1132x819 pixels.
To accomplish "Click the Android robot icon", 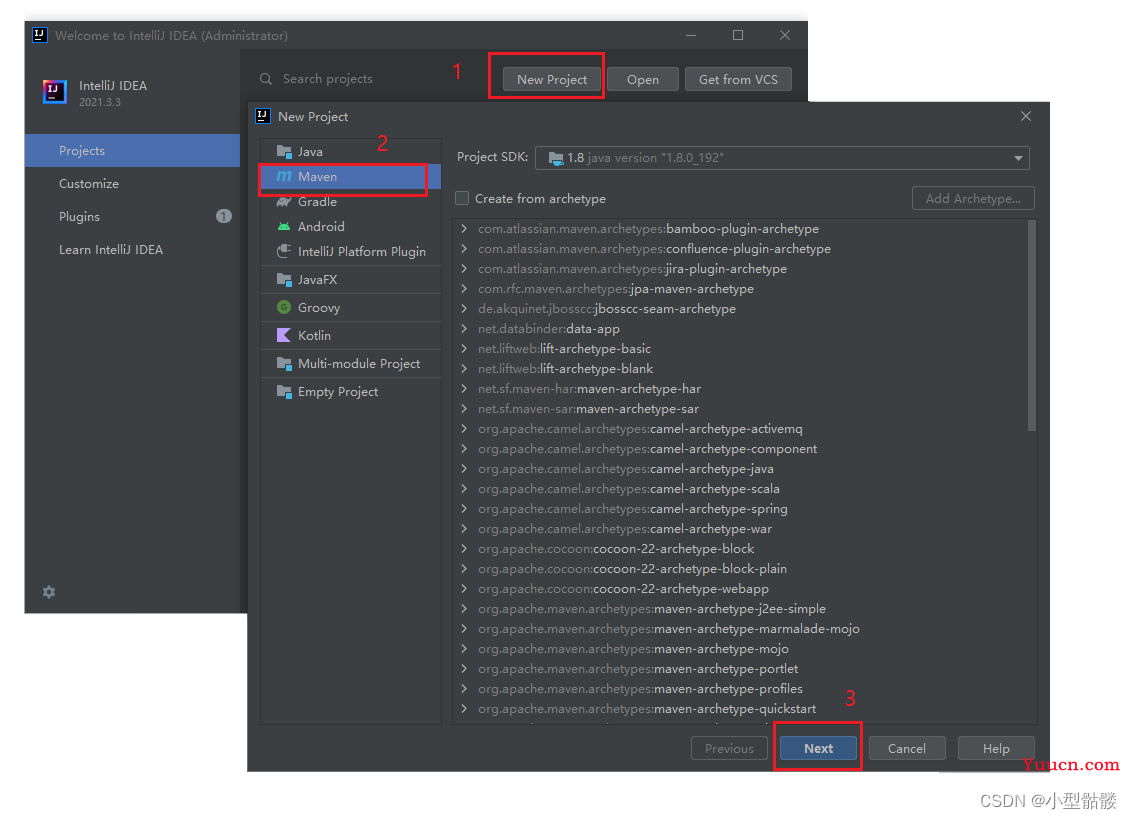I will [284, 227].
